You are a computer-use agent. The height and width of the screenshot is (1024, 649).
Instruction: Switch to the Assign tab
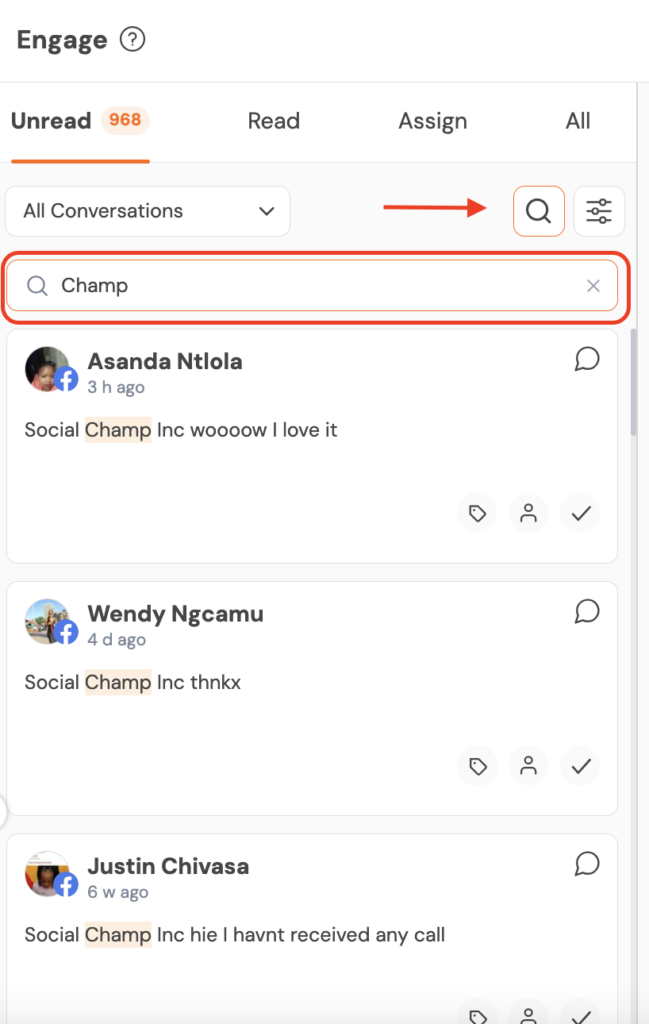pyautogui.click(x=432, y=121)
